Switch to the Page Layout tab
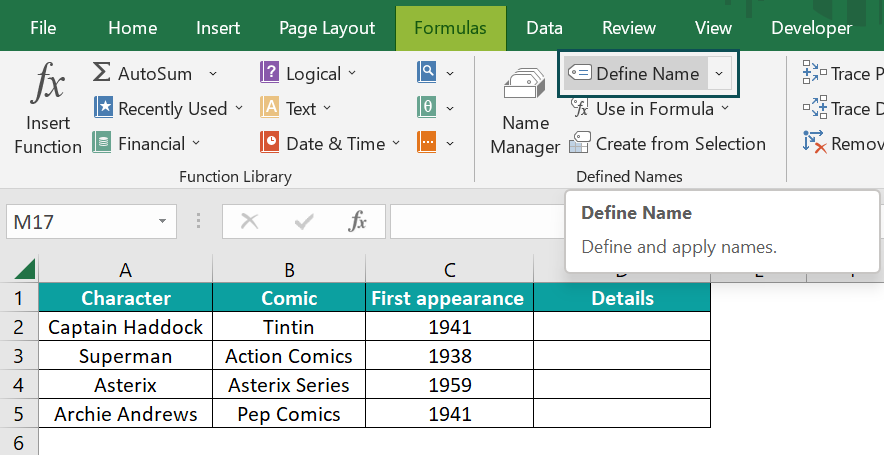This screenshot has width=884, height=455. coord(327,28)
